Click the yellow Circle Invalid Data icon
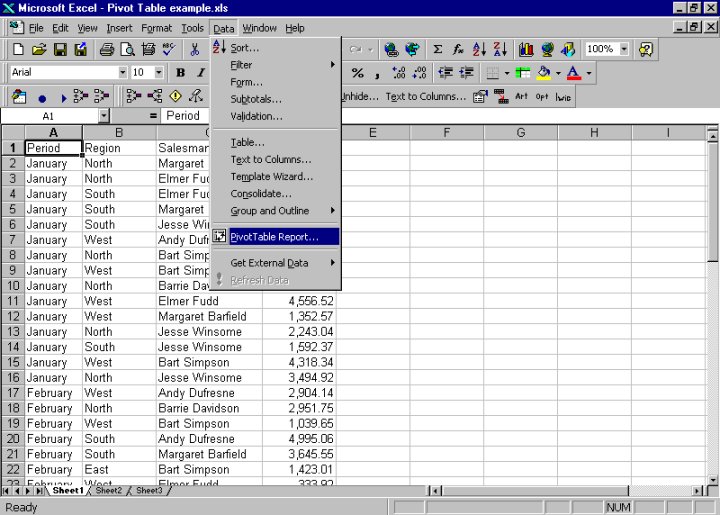The image size is (720, 515). pos(175,96)
